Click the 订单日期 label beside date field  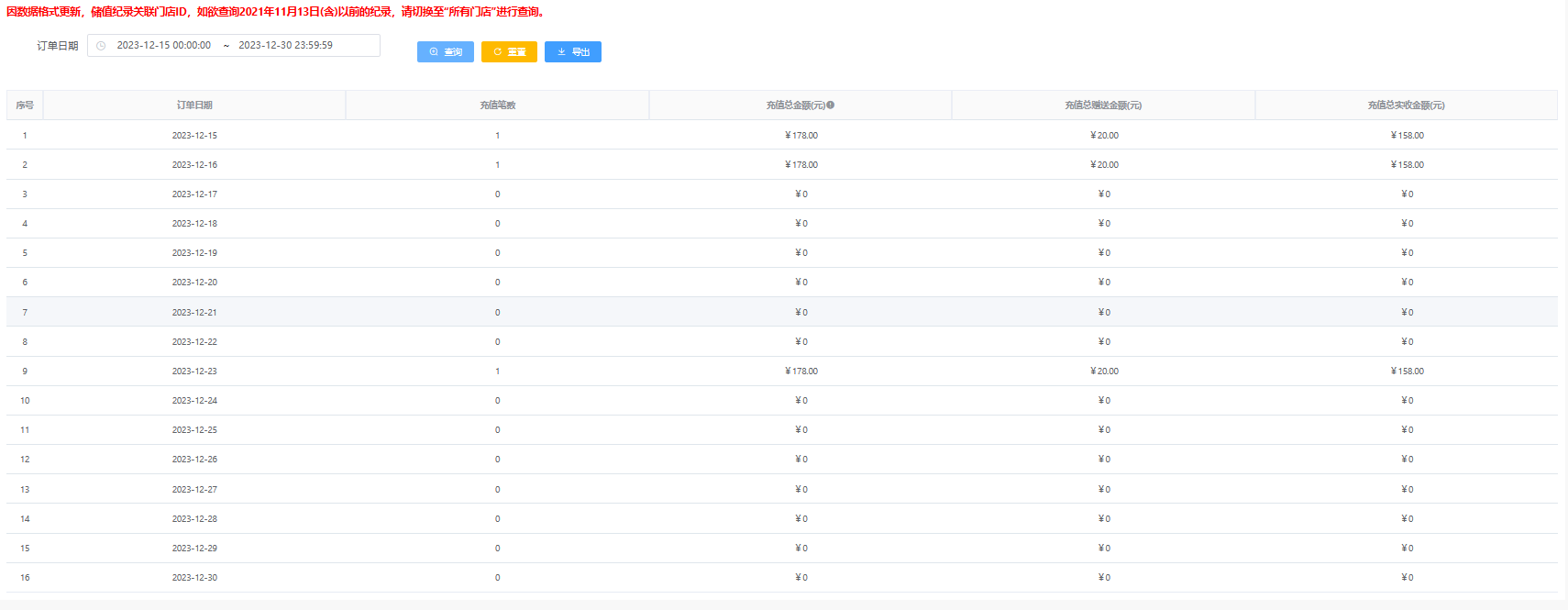coord(58,46)
